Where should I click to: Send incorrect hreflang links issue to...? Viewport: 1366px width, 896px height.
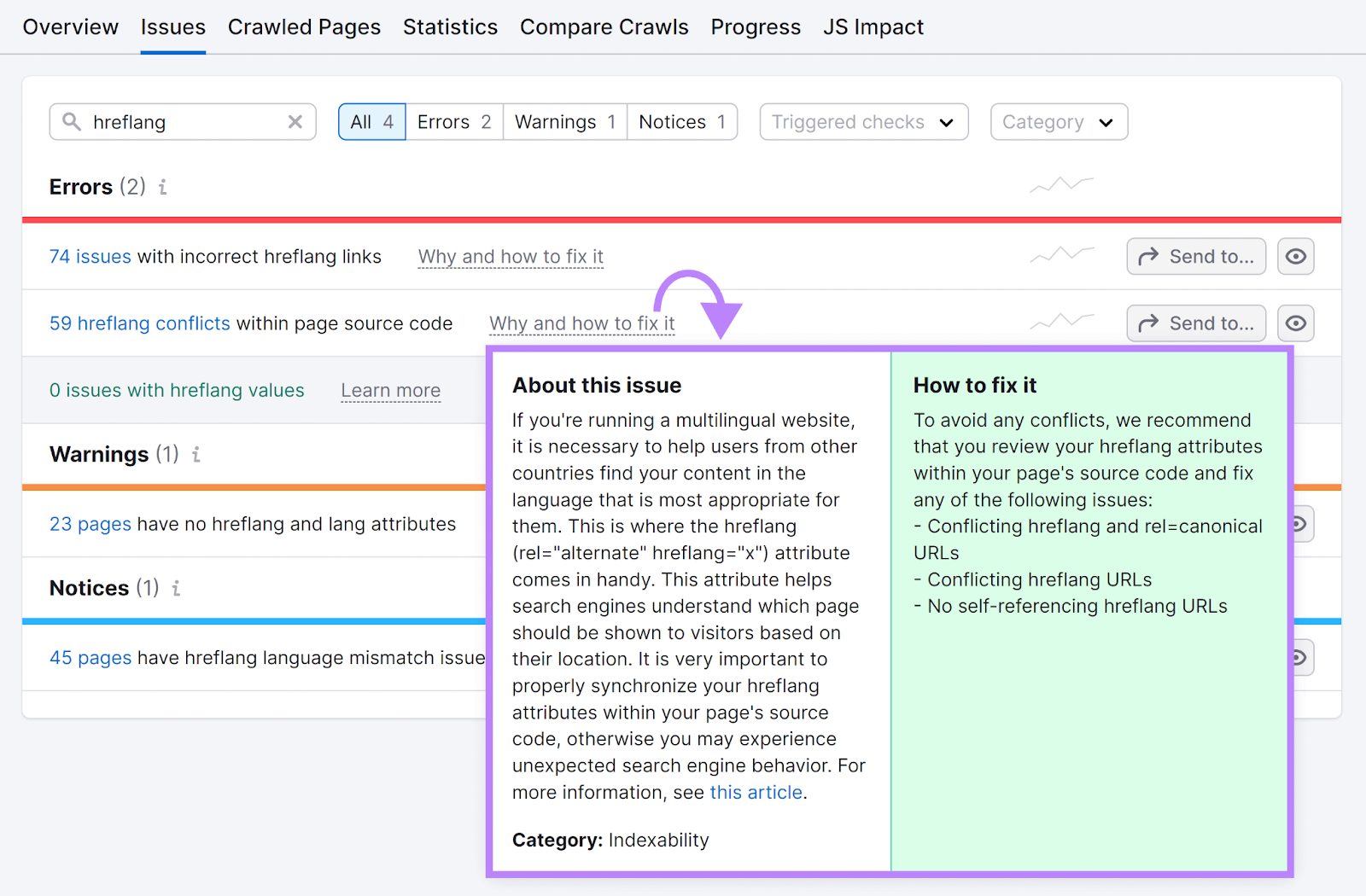point(1196,256)
